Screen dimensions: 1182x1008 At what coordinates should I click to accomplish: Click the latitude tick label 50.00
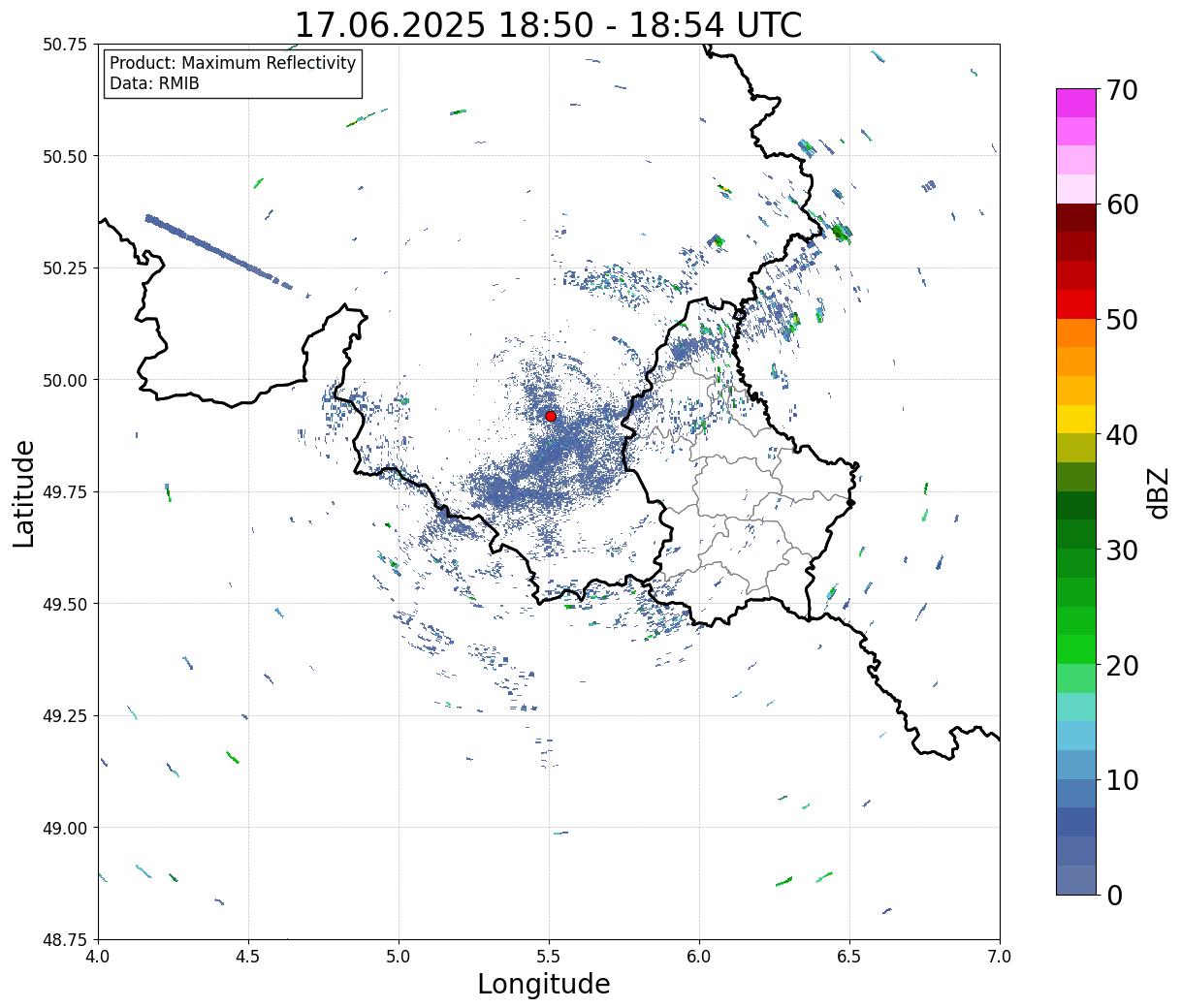click(x=66, y=380)
